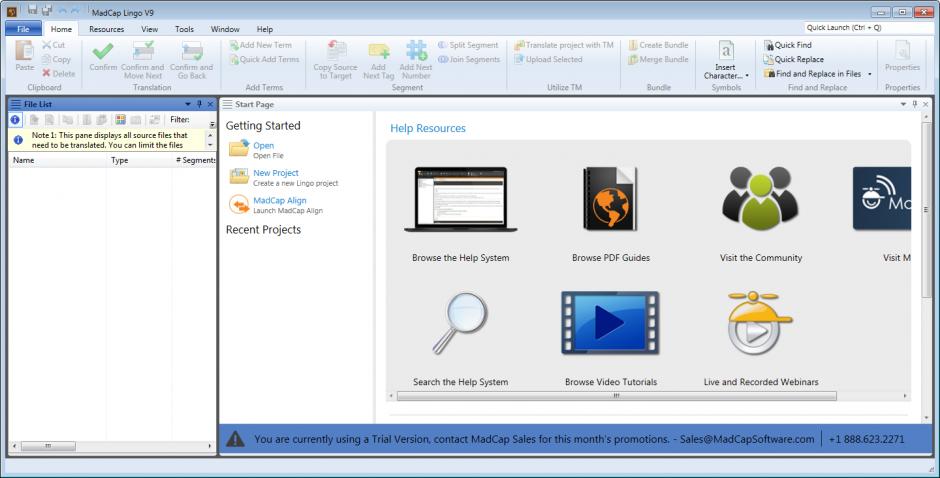The width and height of the screenshot is (940, 478).
Task: Click Split Segment command
Action: (x=468, y=45)
